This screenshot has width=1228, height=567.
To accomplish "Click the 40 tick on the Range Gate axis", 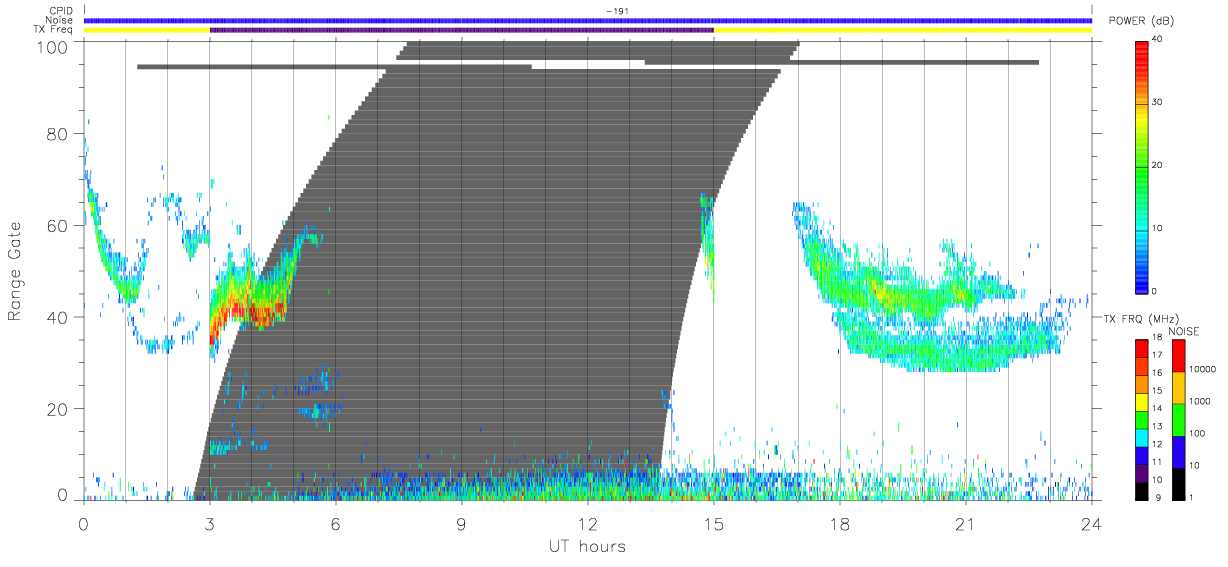I will (58, 317).
